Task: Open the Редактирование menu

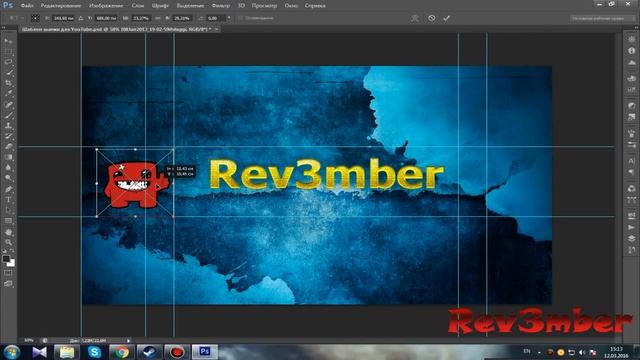Action: click(61, 6)
